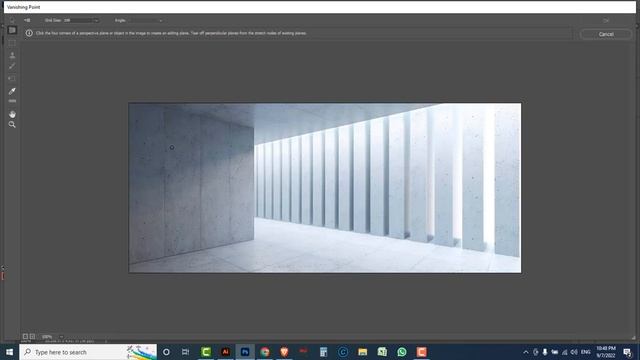This screenshot has height=360, width=640.
Task: Open the zoom percentage dropdown
Action: (x=61, y=337)
